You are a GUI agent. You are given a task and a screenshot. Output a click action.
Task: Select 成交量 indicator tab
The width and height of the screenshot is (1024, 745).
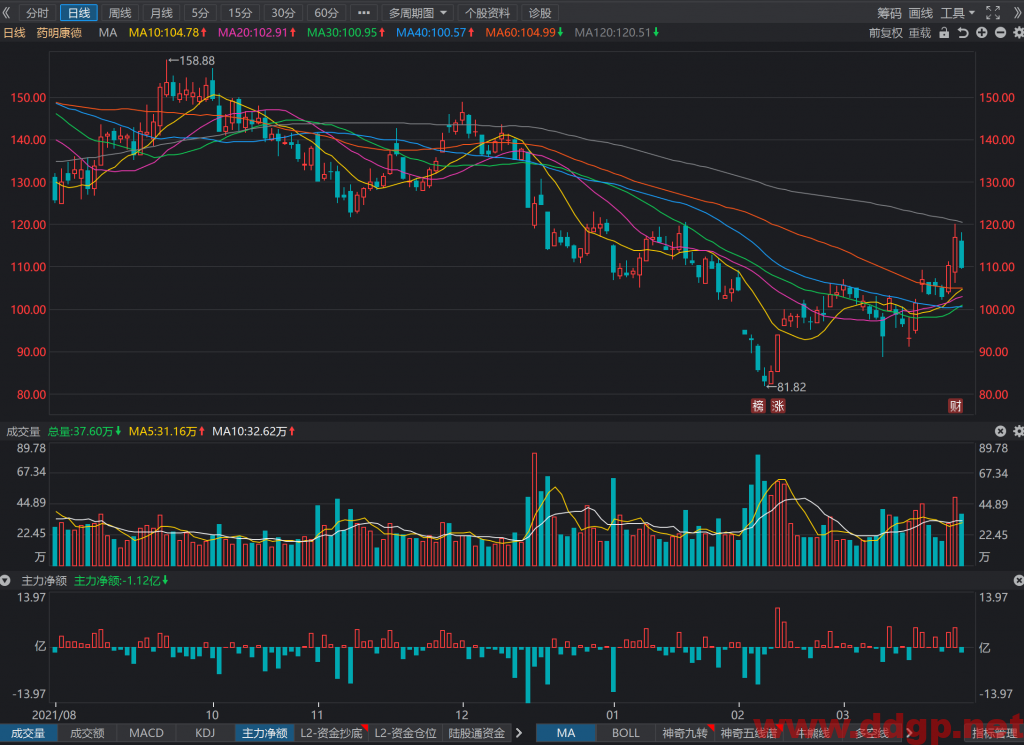pyautogui.click(x=28, y=733)
